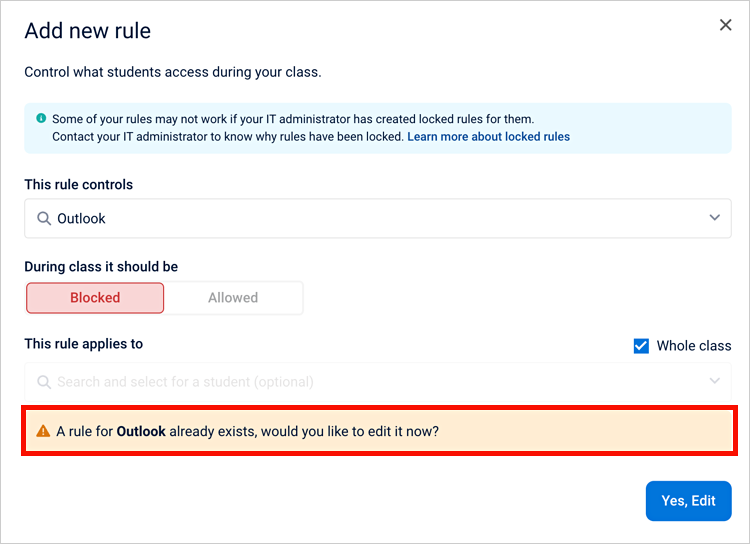This screenshot has width=750, height=544.
Task: Click the magnifier in student search field
Action: pyautogui.click(x=44, y=382)
